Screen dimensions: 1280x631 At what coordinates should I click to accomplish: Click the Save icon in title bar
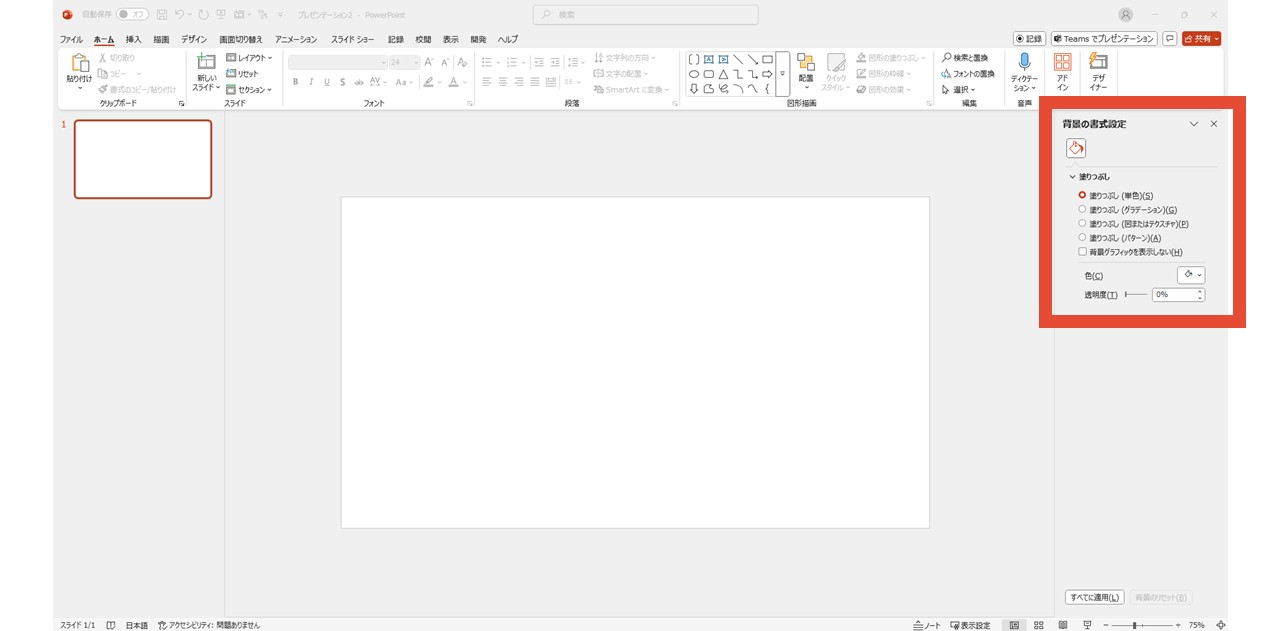163,15
